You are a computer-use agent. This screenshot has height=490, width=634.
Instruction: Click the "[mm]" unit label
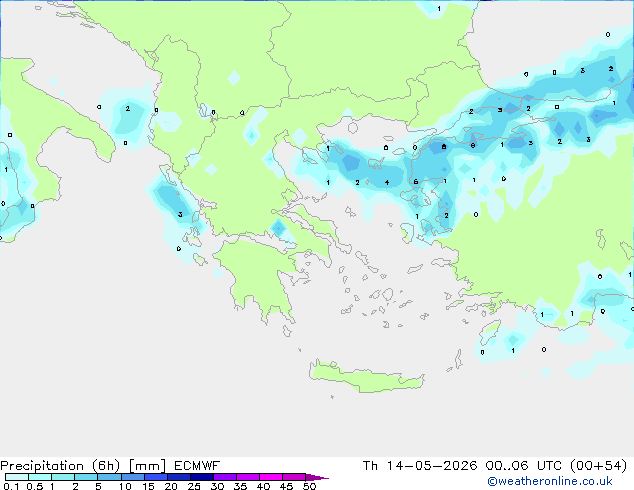(x=147, y=466)
